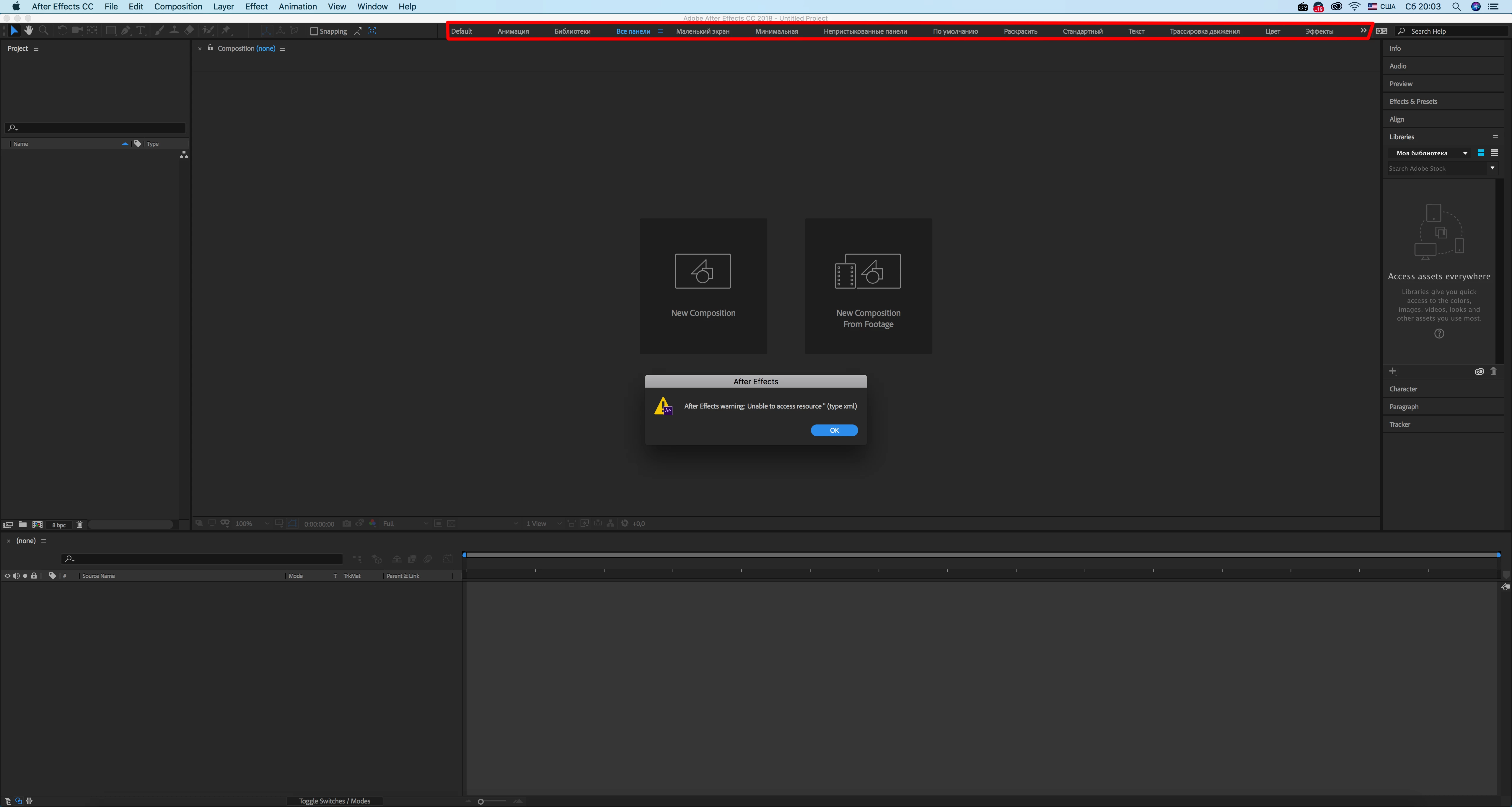Select the Puppet Pin tool
This screenshot has width=1512, height=807.
226,30
